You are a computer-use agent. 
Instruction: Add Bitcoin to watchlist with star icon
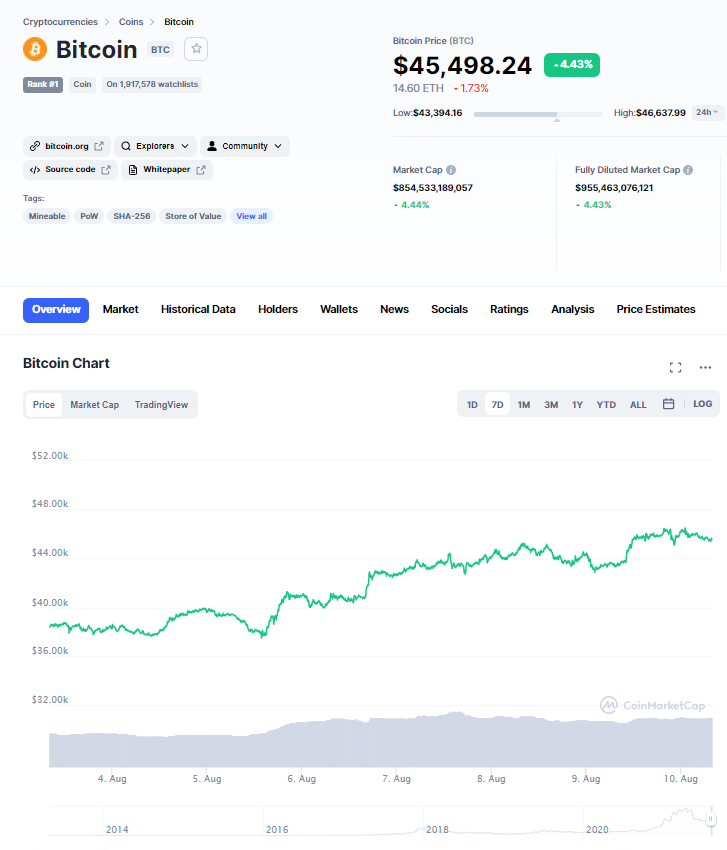pyautogui.click(x=196, y=49)
